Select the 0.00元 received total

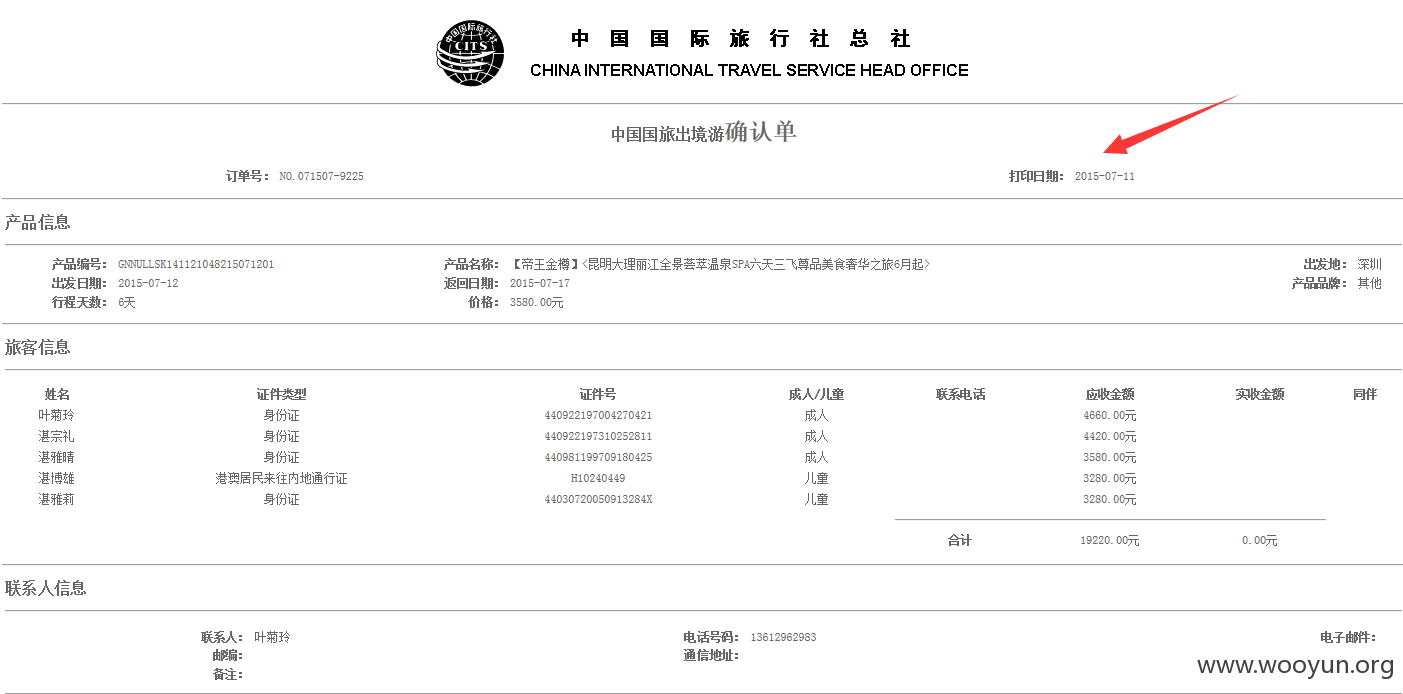pyautogui.click(x=1260, y=540)
